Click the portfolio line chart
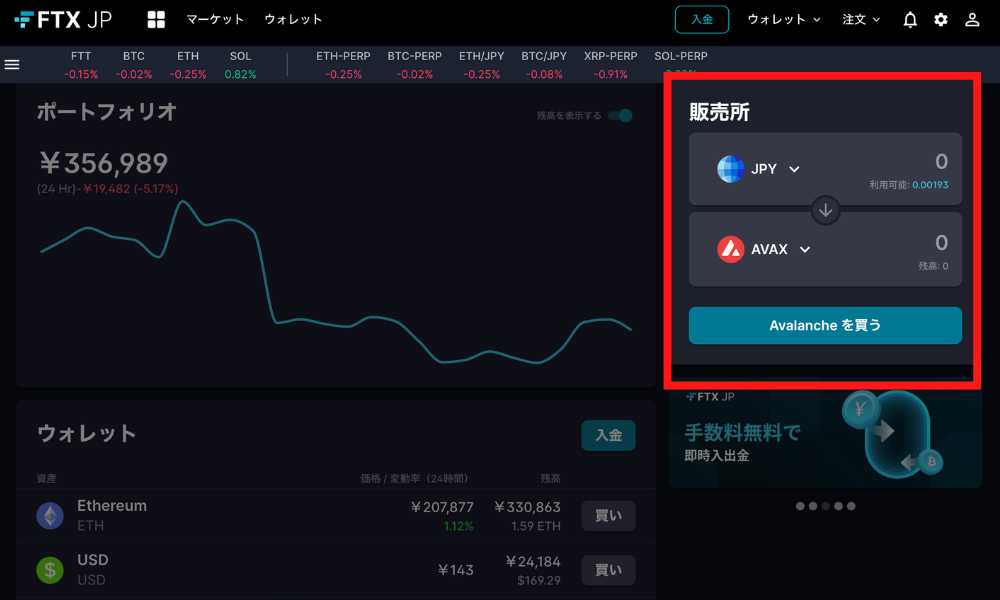 point(336,282)
